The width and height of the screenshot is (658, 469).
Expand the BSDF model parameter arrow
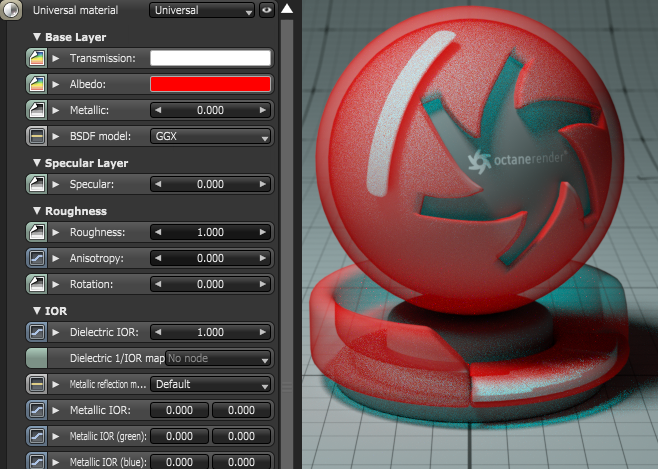(x=56, y=136)
